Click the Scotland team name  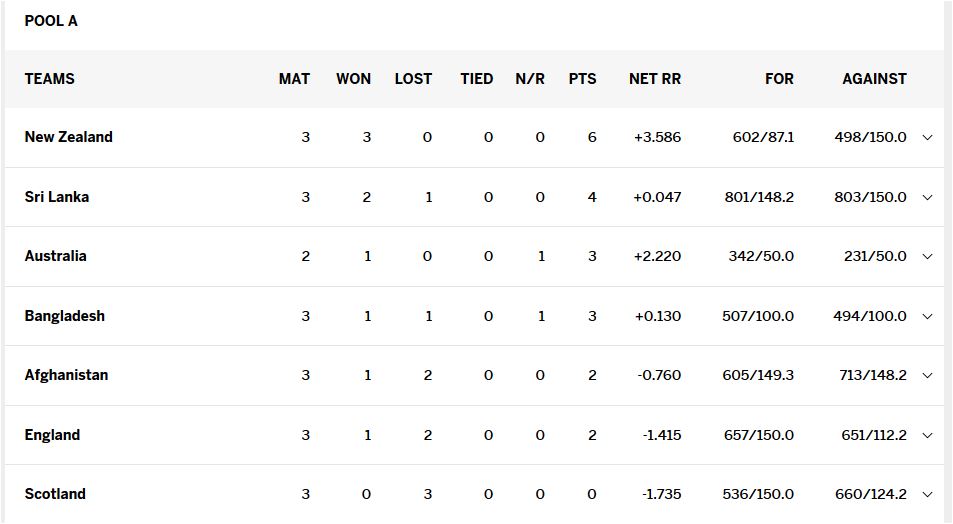coord(55,494)
